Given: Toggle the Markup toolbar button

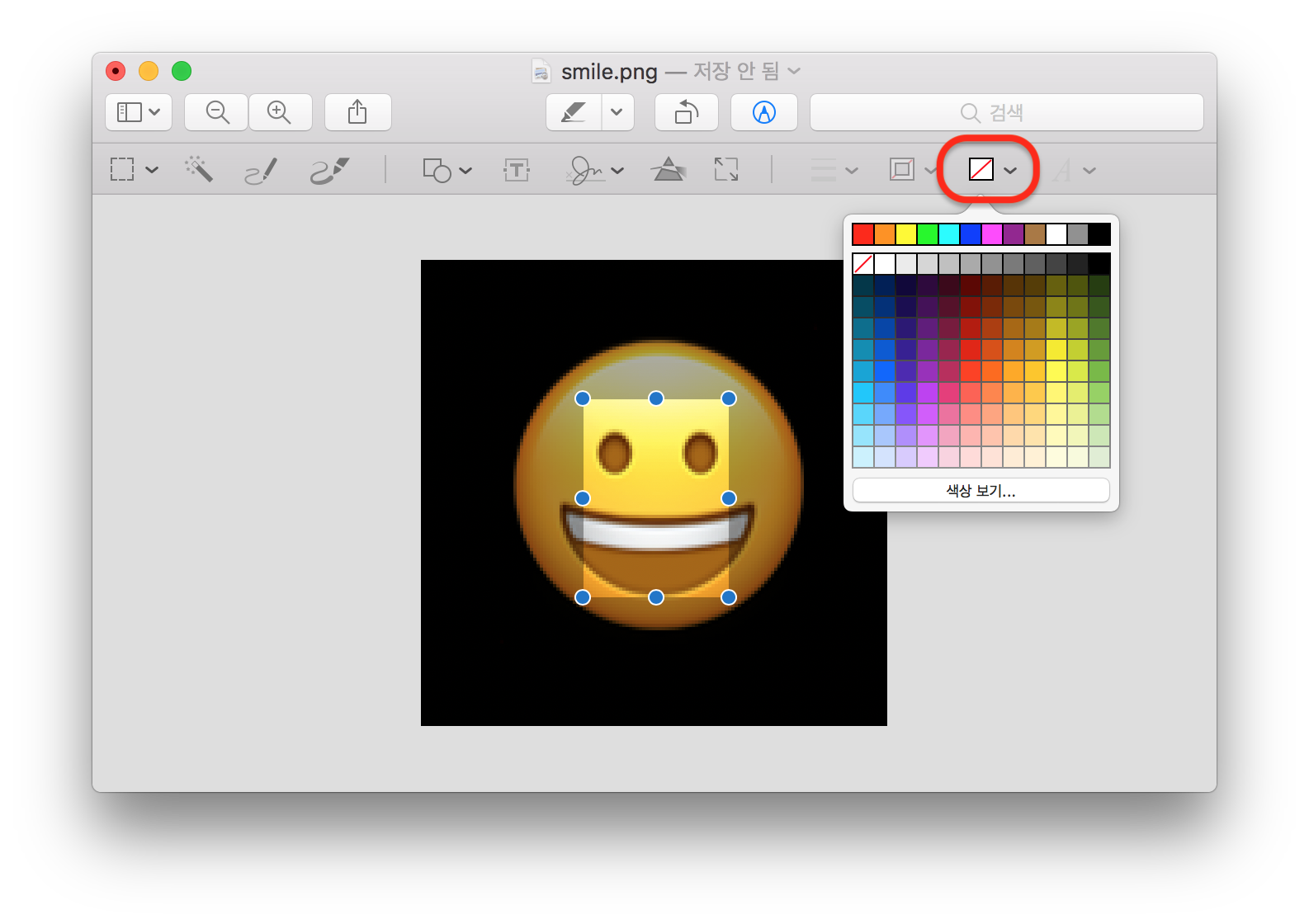Looking at the screenshot, I should (x=764, y=112).
